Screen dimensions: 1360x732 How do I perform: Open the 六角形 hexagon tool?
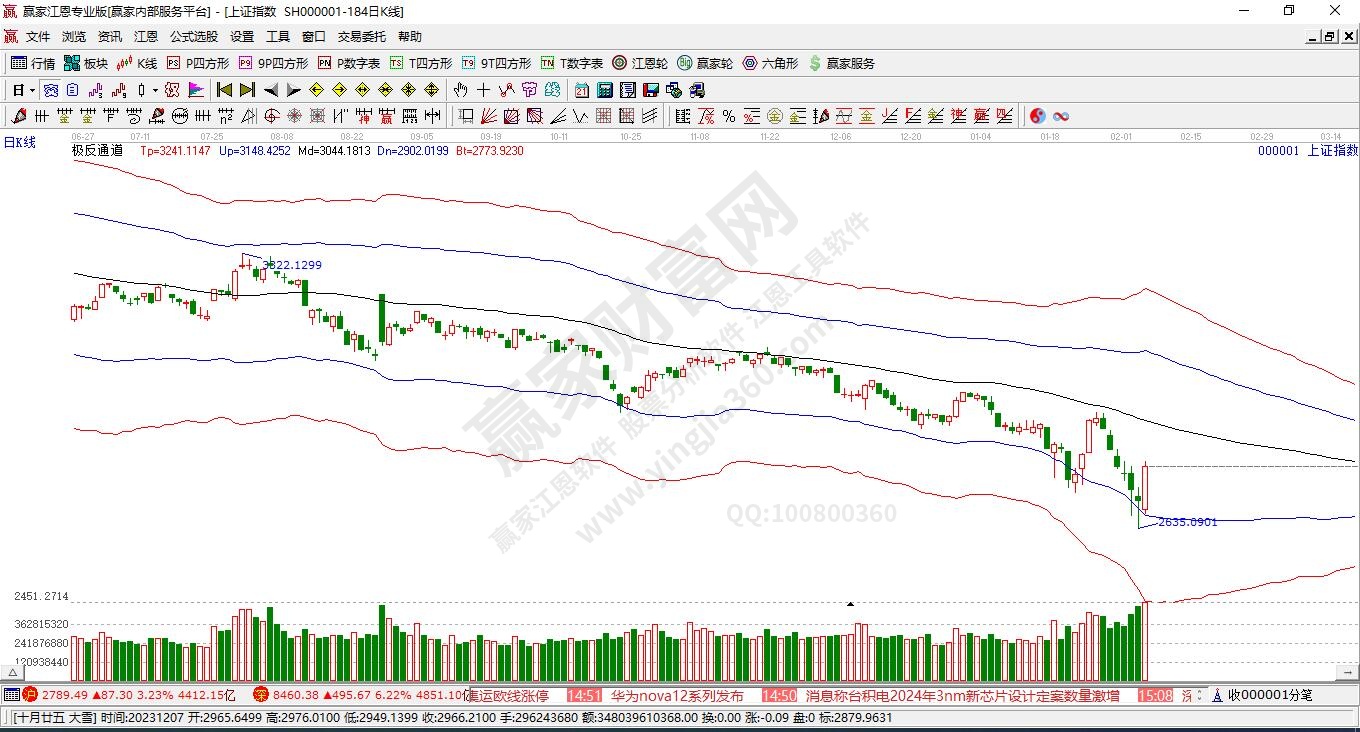(x=770, y=63)
